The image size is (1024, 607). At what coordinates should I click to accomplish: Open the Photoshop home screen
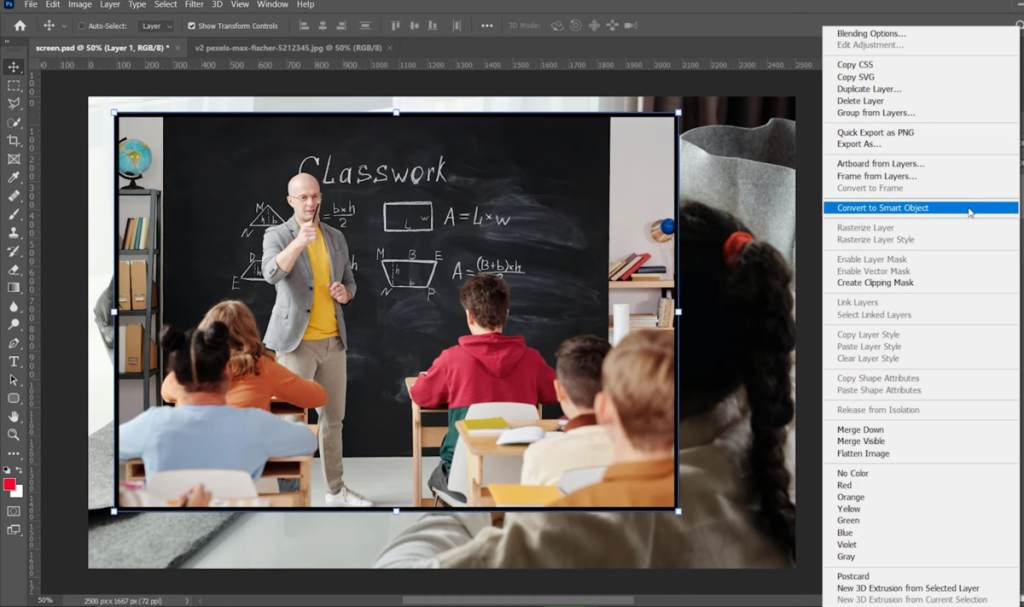pyautogui.click(x=20, y=25)
